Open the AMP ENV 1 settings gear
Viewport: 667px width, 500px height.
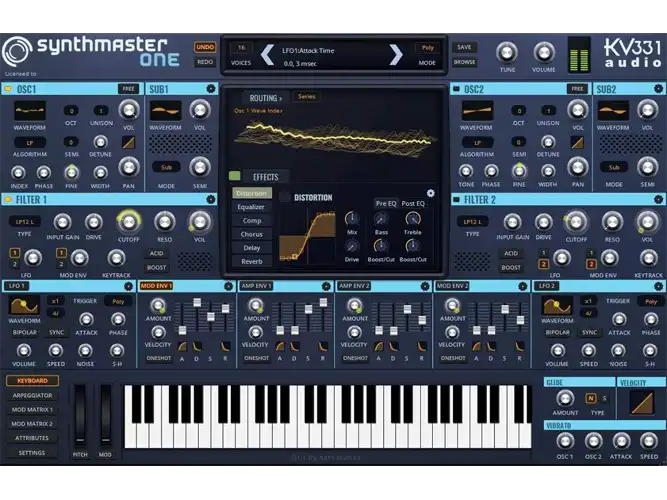pyautogui.click(x=326, y=286)
